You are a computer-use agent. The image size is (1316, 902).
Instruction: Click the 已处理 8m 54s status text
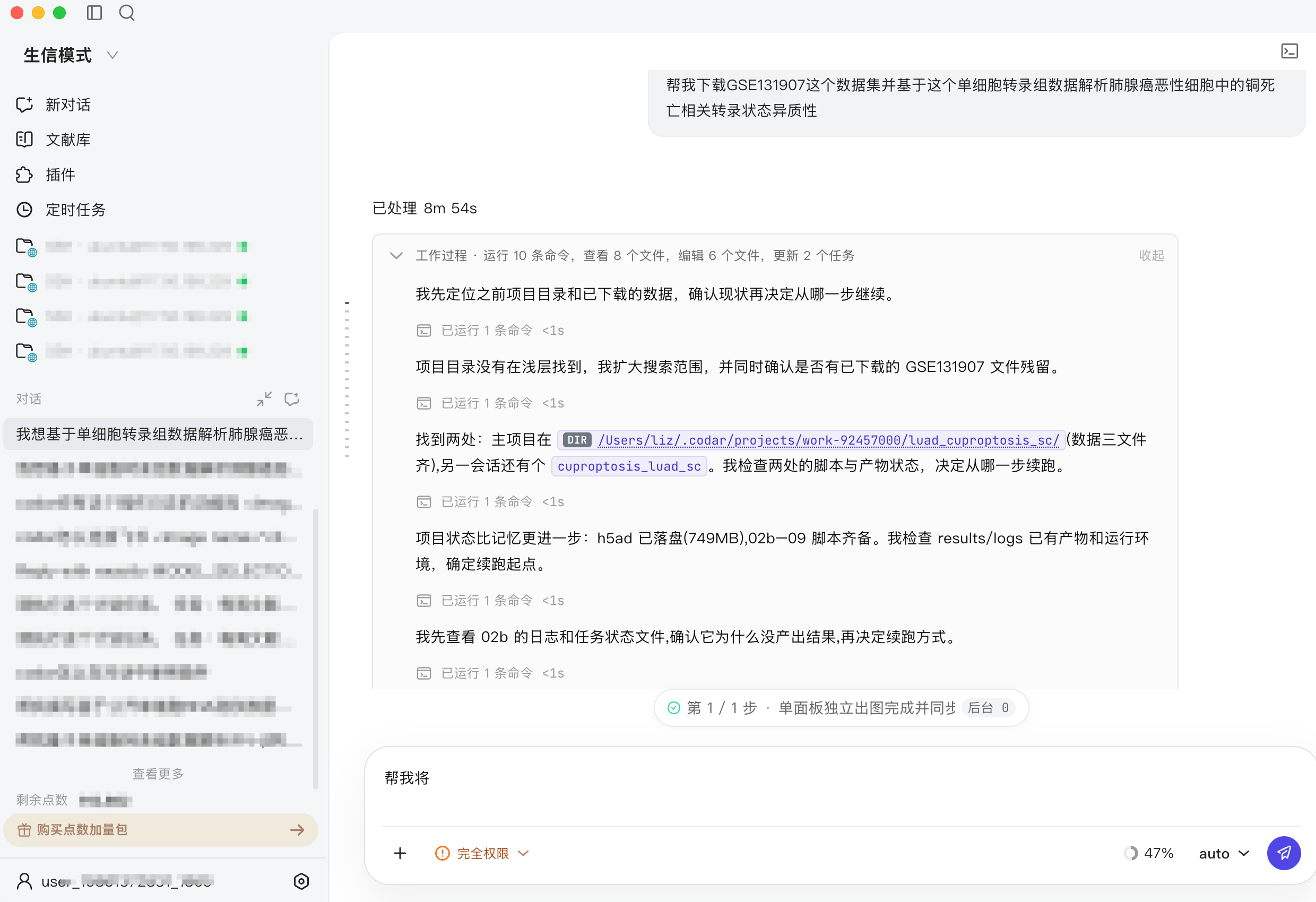[x=425, y=208]
